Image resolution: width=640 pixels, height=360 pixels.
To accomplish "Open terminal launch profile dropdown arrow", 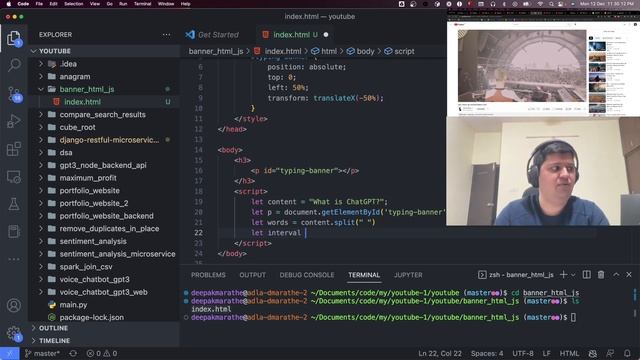I will (573, 275).
